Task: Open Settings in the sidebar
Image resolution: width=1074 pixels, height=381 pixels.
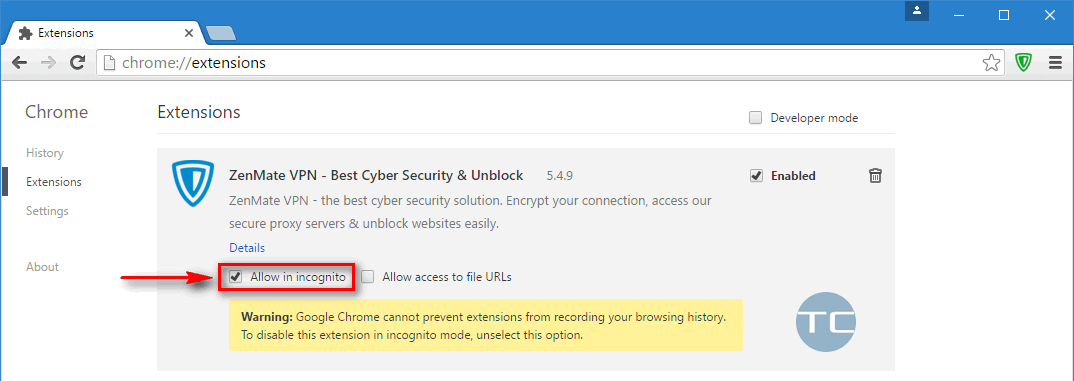Action: click(x=47, y=211)
